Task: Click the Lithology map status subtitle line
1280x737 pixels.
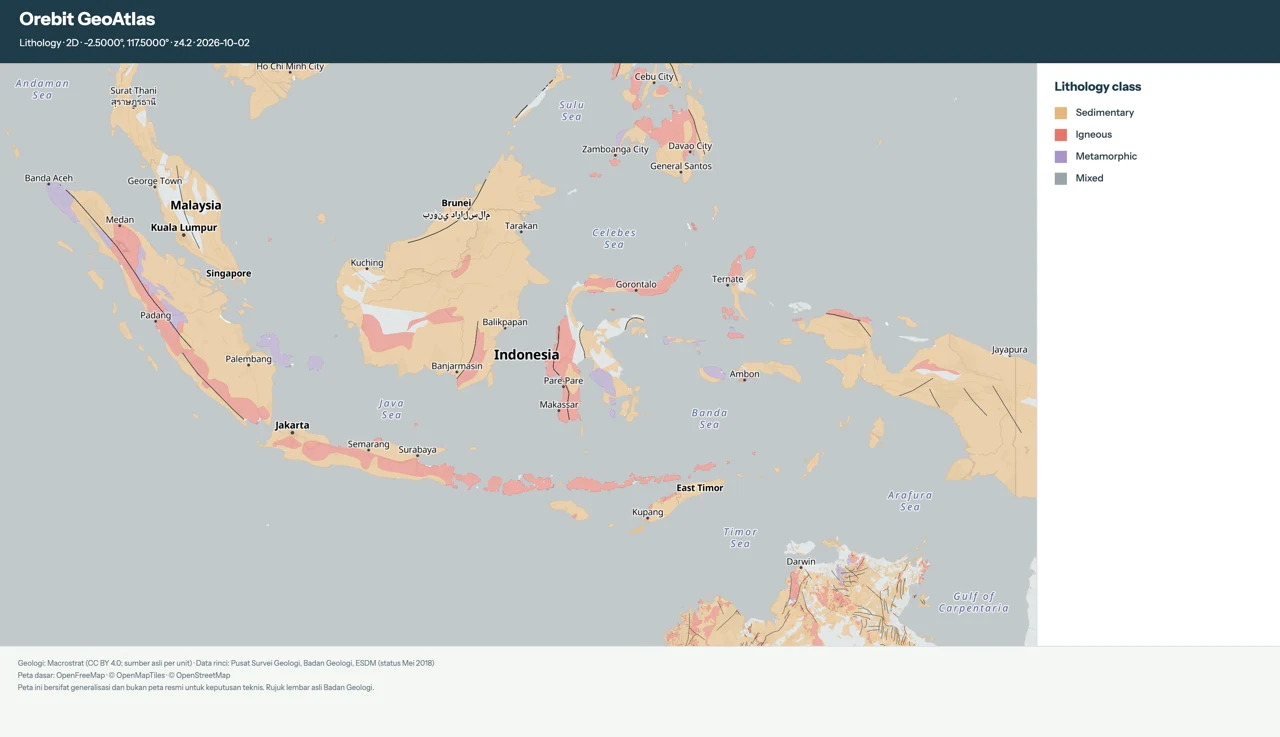Action: coord(134,43)
